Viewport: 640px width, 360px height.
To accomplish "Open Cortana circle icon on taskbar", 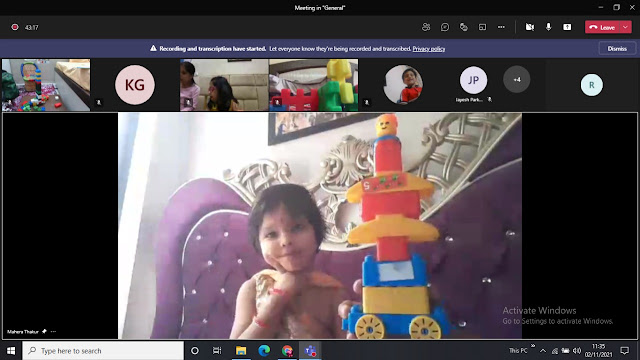I will 195,351.
